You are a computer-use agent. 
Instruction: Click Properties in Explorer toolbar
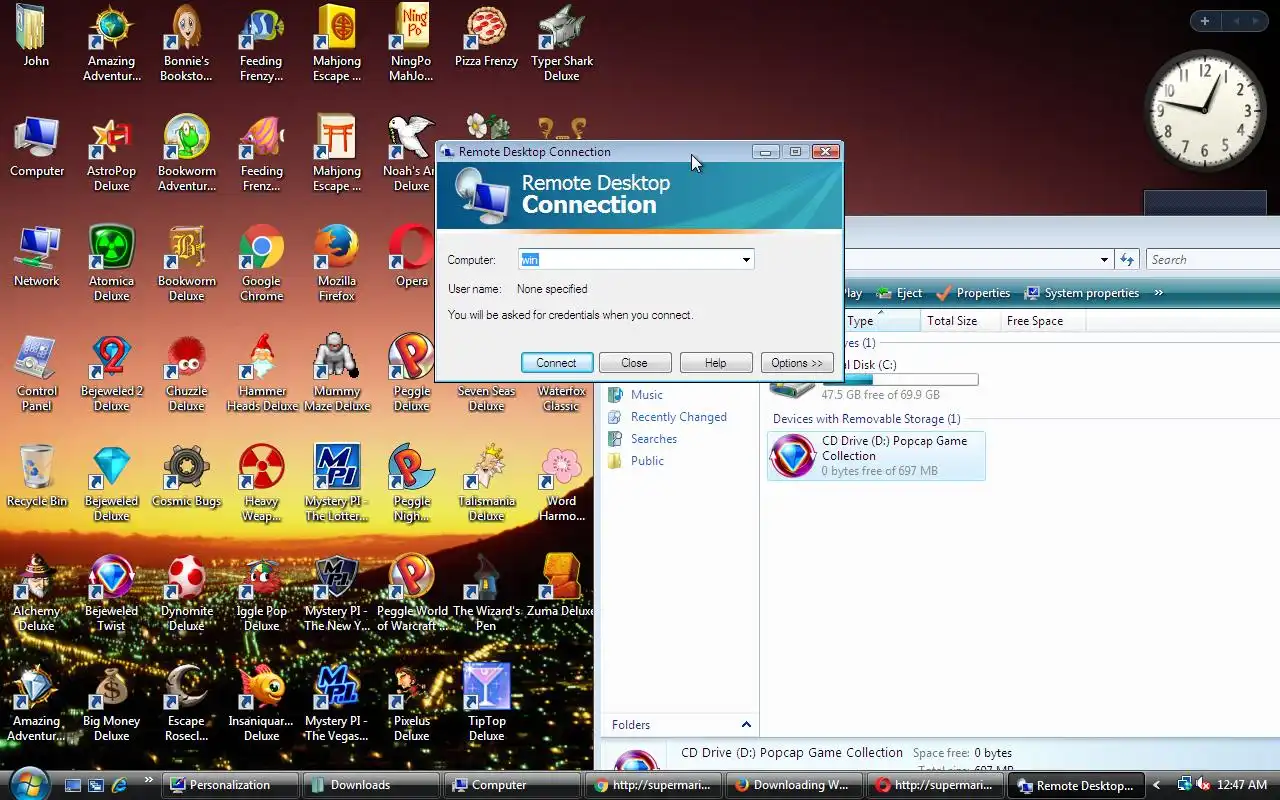click(973, 293)
